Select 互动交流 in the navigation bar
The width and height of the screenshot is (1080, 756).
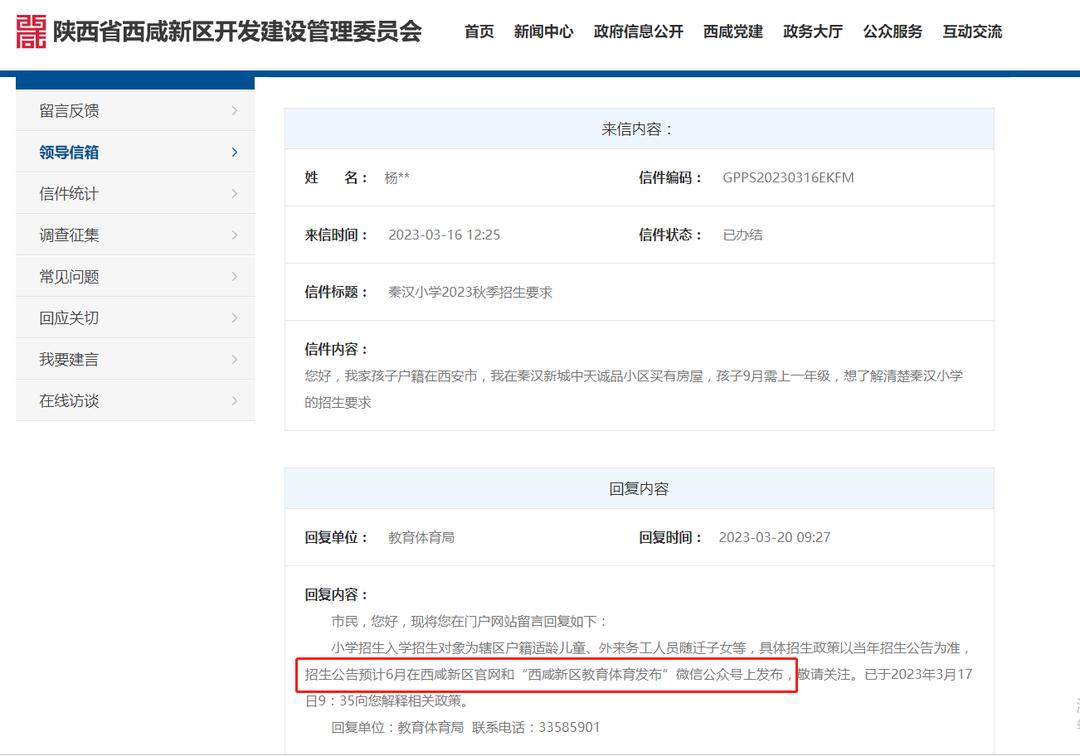971,31
